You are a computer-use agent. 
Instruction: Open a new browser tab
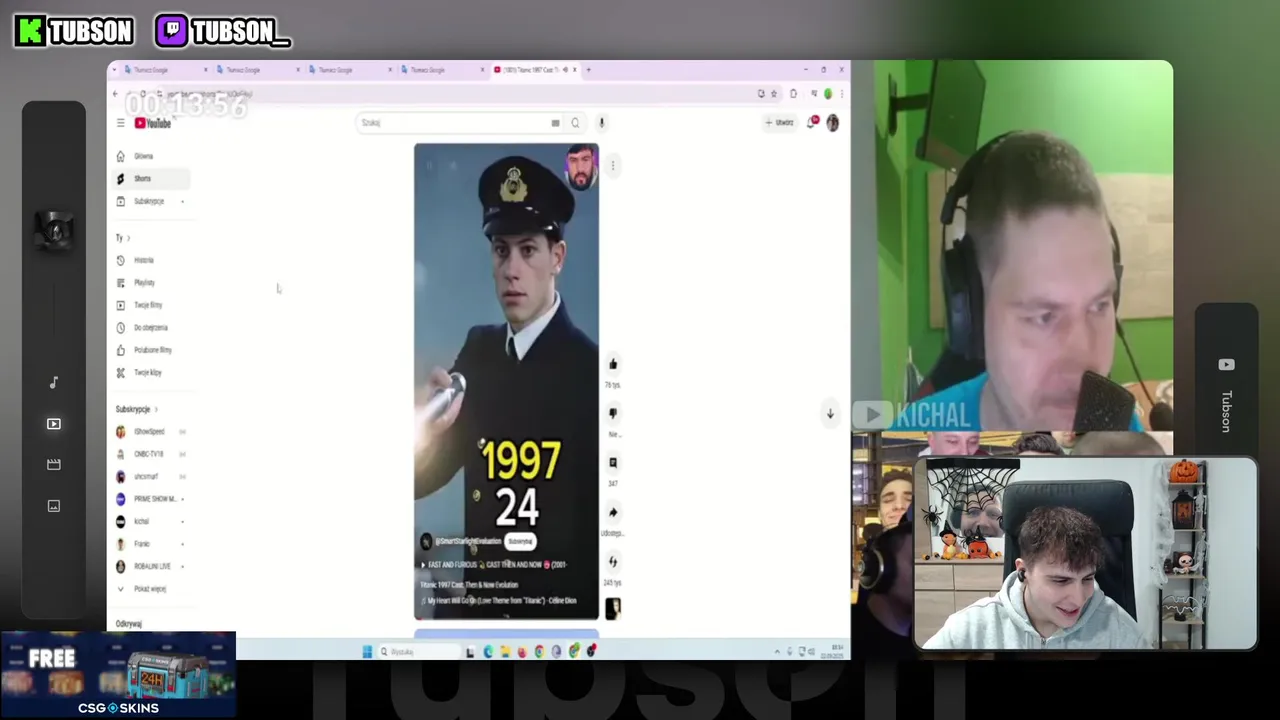pos(589,70)
